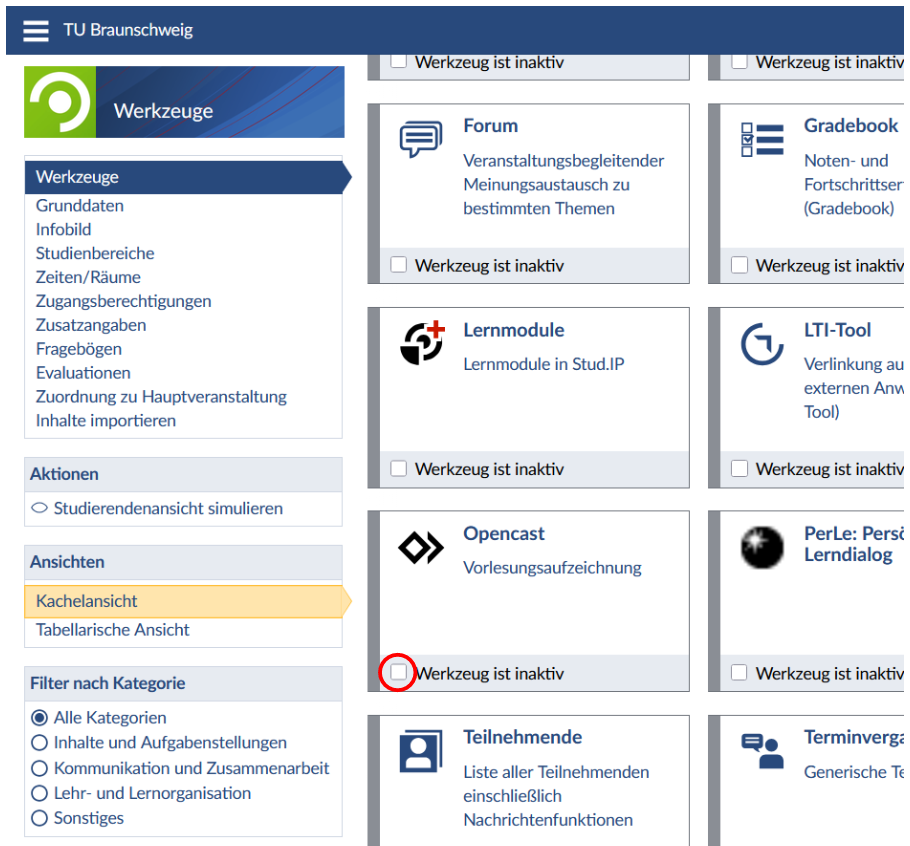
Task: Activate the Gradebook tool checkbox
Action: tap(739, 265)
